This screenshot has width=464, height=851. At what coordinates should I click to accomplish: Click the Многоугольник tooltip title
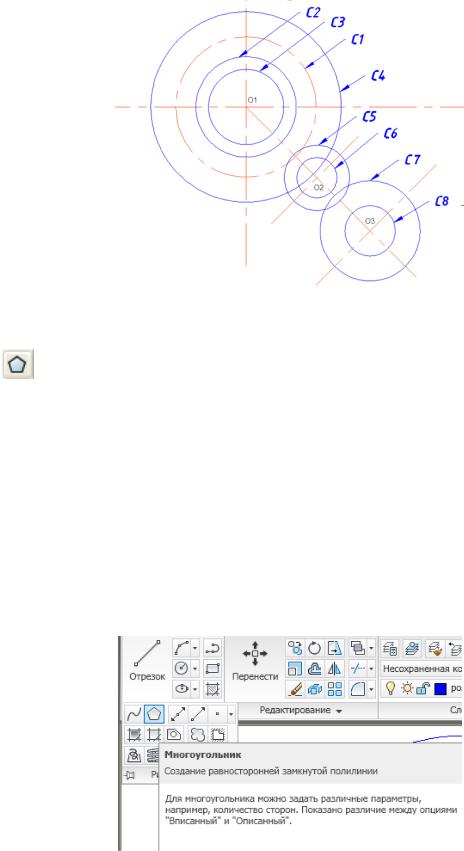[202, 754]
